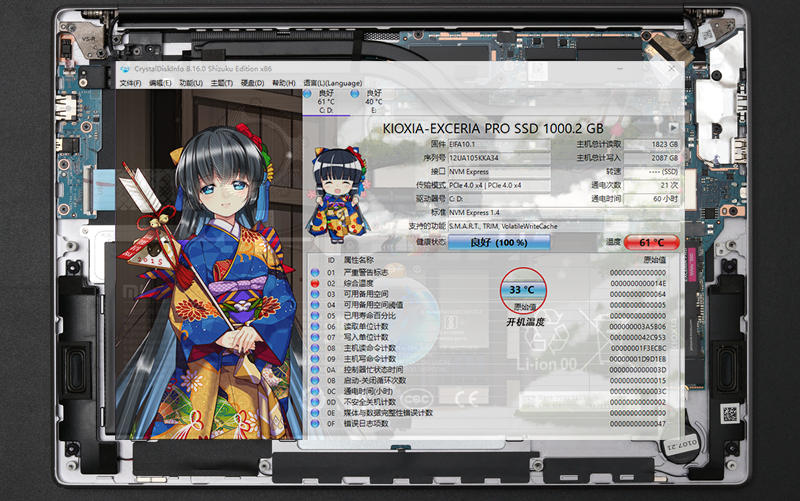Select raw value of row 0E 媒体与数据完整性错误计数
The image size is (800, 501).
pos(638,413)
